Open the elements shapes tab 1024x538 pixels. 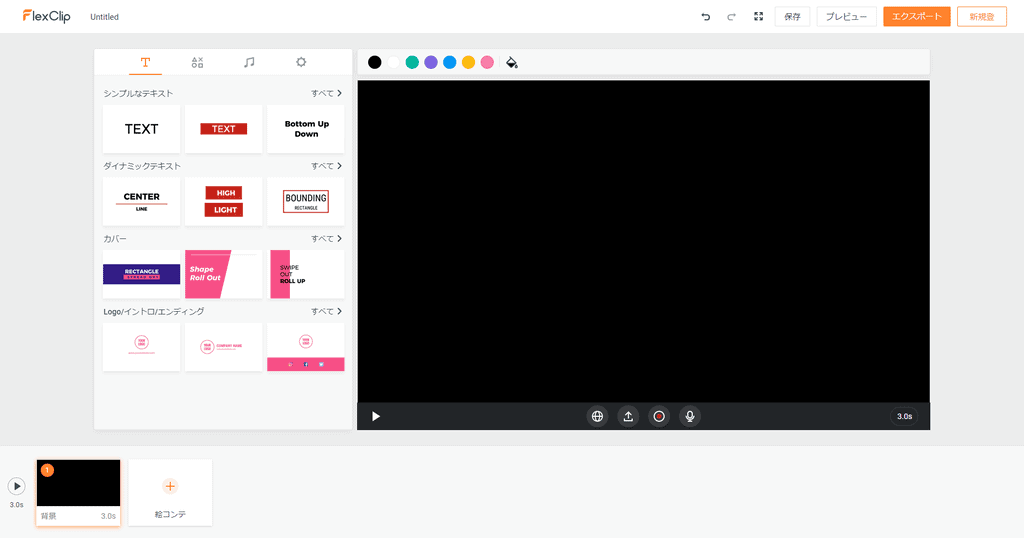point(197,62)
